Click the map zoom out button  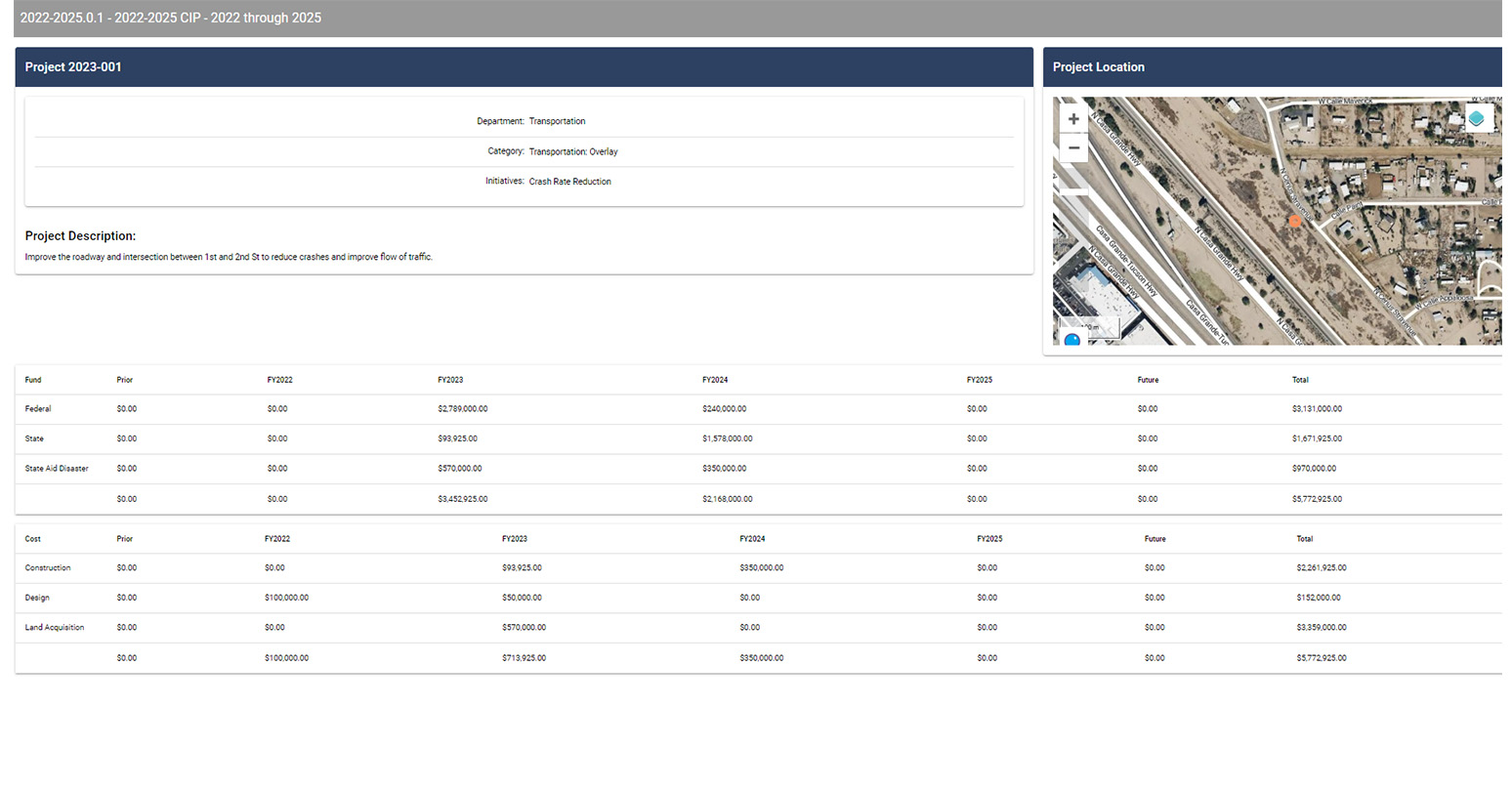[1073, 147]
